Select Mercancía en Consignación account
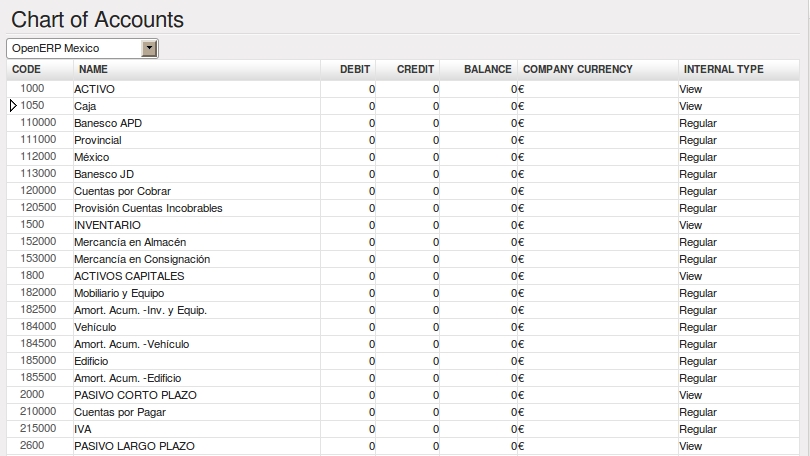Image resolution: width=810 pixels, height=456 pixels. (x=142, y=259)
